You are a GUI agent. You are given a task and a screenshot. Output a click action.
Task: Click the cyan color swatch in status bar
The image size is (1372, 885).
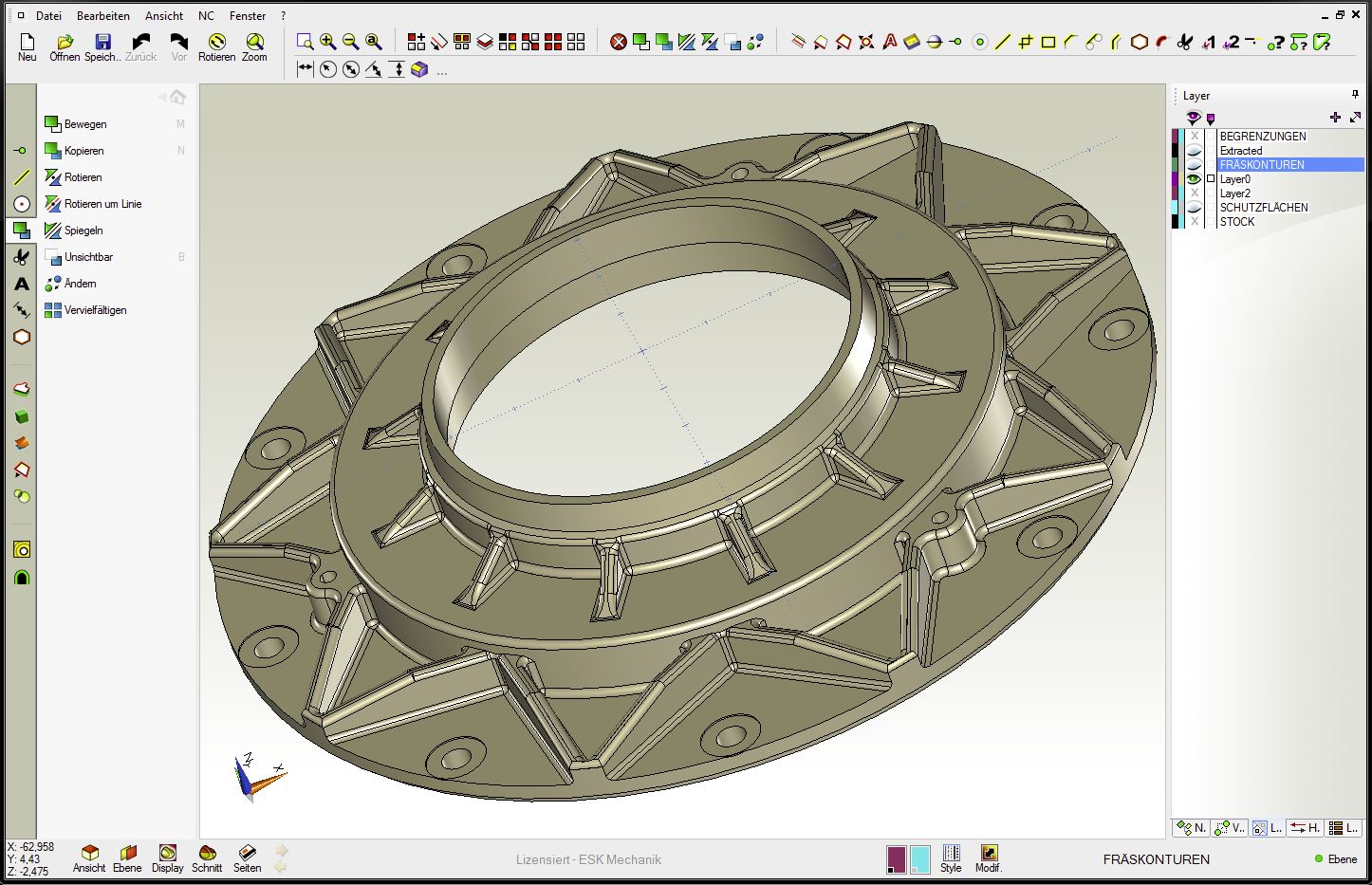coord(919,859)
